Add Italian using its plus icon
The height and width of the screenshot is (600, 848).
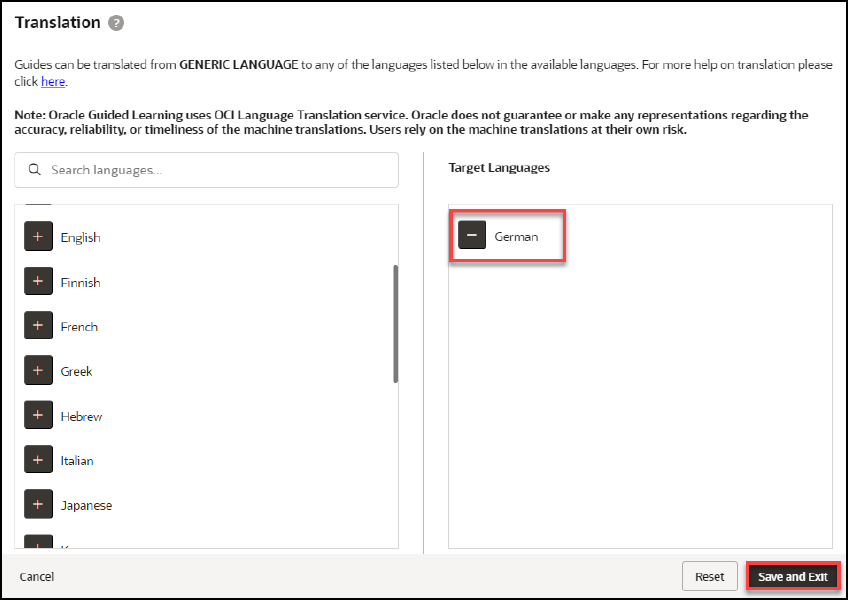(x=38, y=459)
